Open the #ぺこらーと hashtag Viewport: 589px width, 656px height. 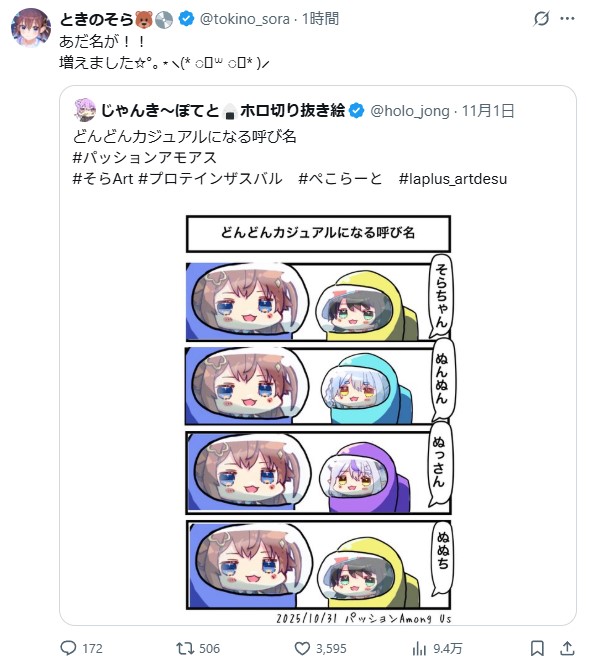click(x=340, y=179)
